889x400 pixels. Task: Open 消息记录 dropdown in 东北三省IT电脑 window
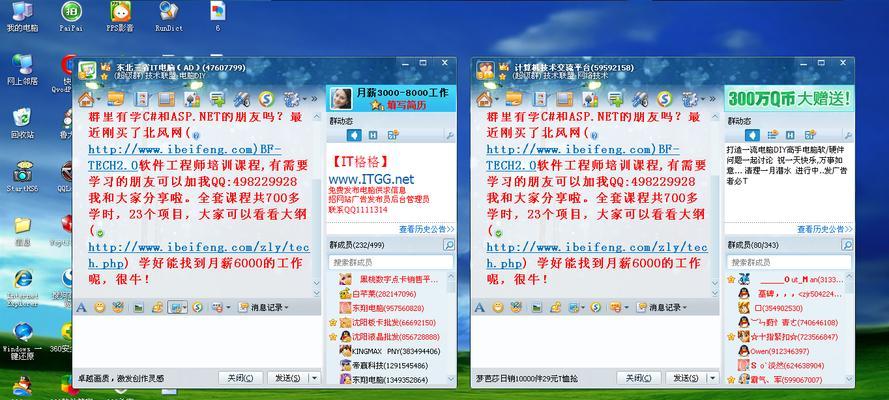pos(264,308)
